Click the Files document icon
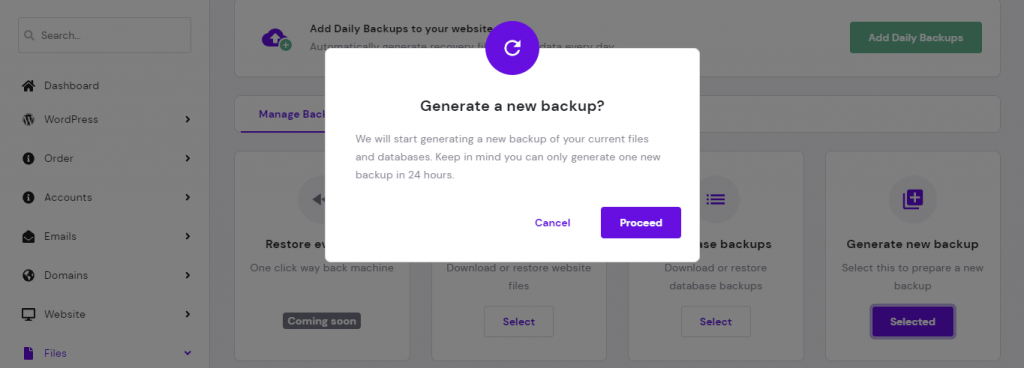 28,353
